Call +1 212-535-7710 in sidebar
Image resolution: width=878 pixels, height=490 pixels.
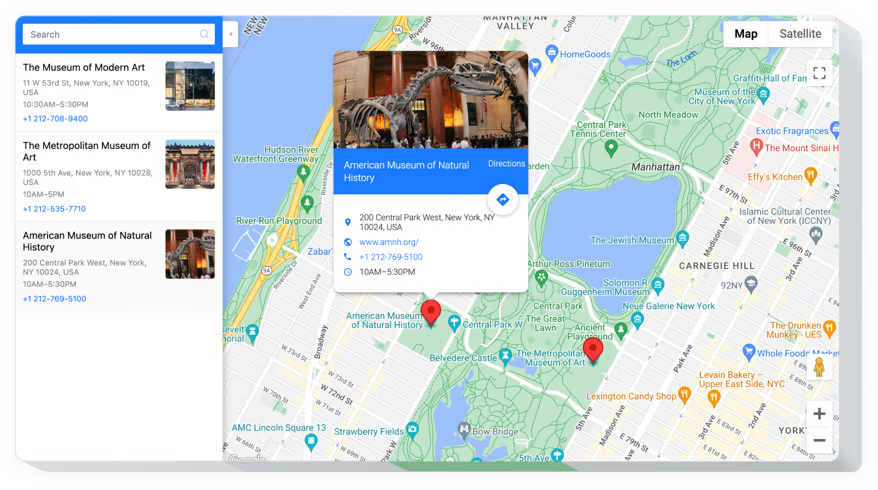point(54,209)
